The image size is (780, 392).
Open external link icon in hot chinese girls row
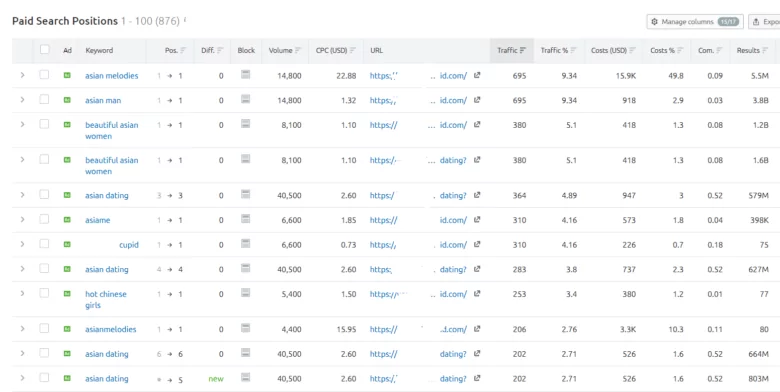[x=477, y=294]
